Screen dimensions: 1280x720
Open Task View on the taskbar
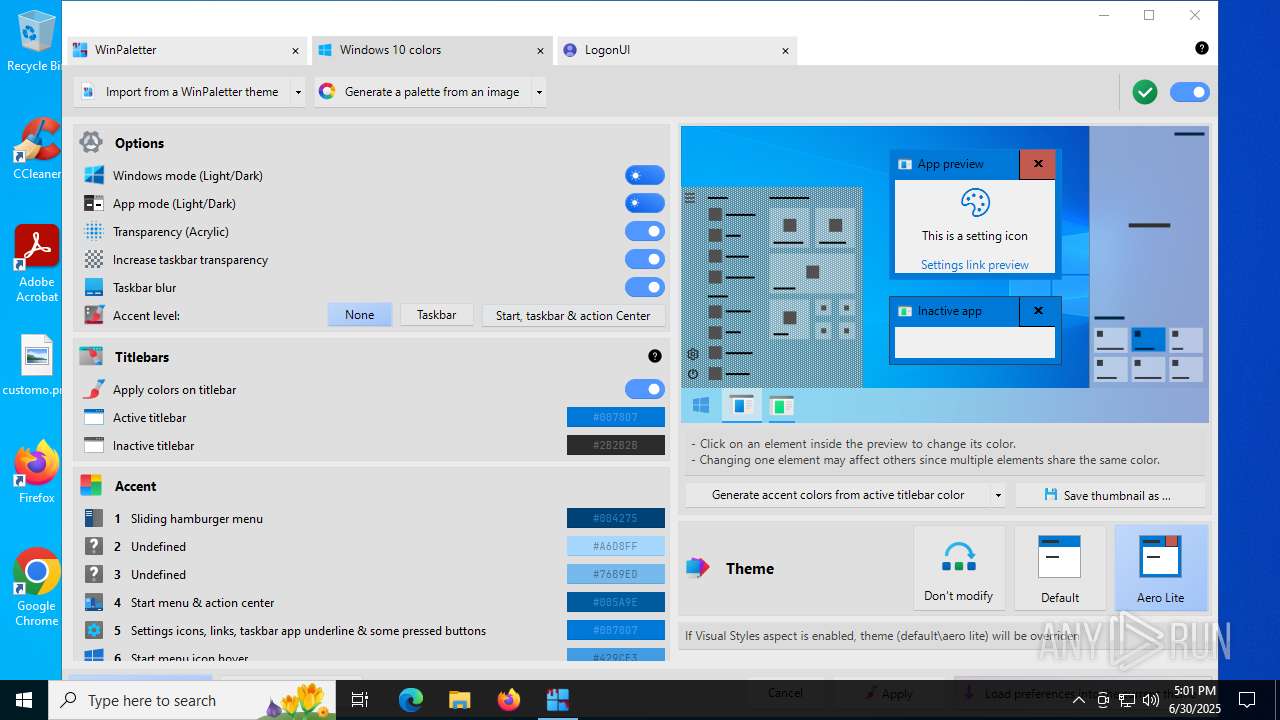tap(361, 700)
